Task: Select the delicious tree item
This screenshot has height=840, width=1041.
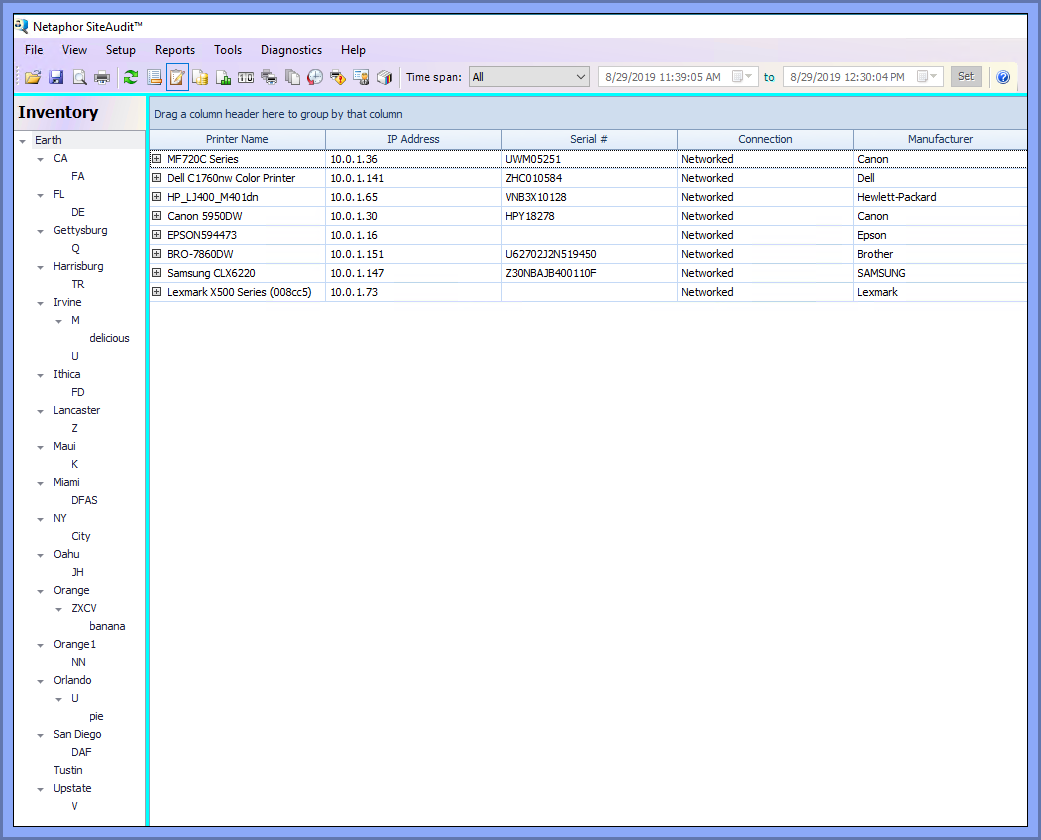Action: click(x=110, y=338)
